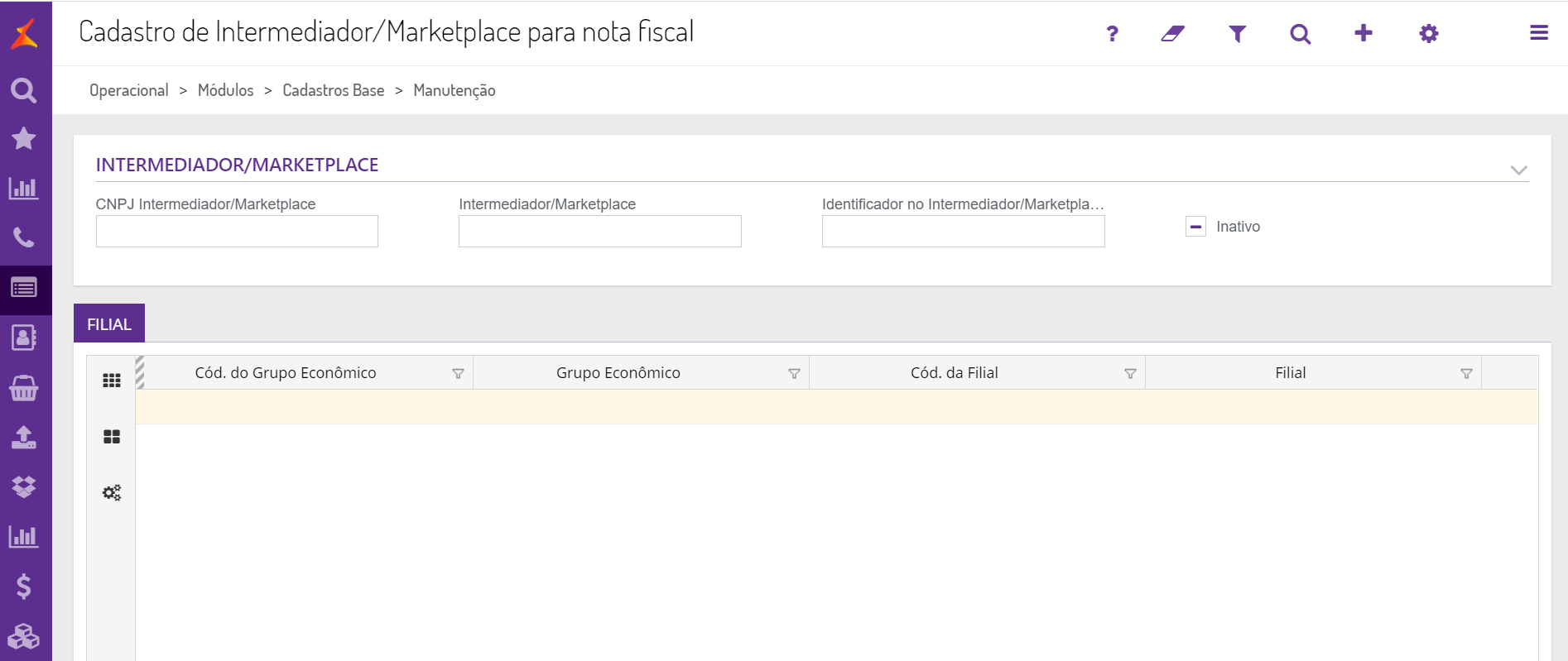
Task: Open the Filial column filter dropdown
Action: [x=1466, y=374]
